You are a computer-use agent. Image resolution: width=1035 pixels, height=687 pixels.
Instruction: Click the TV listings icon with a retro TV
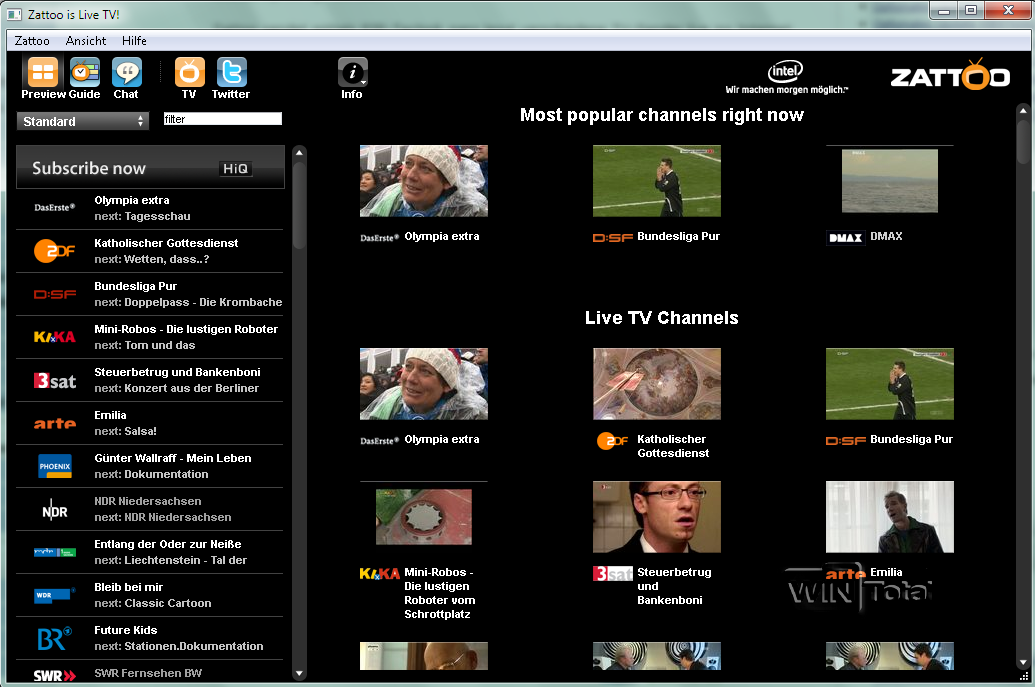(x=85, y=72)
